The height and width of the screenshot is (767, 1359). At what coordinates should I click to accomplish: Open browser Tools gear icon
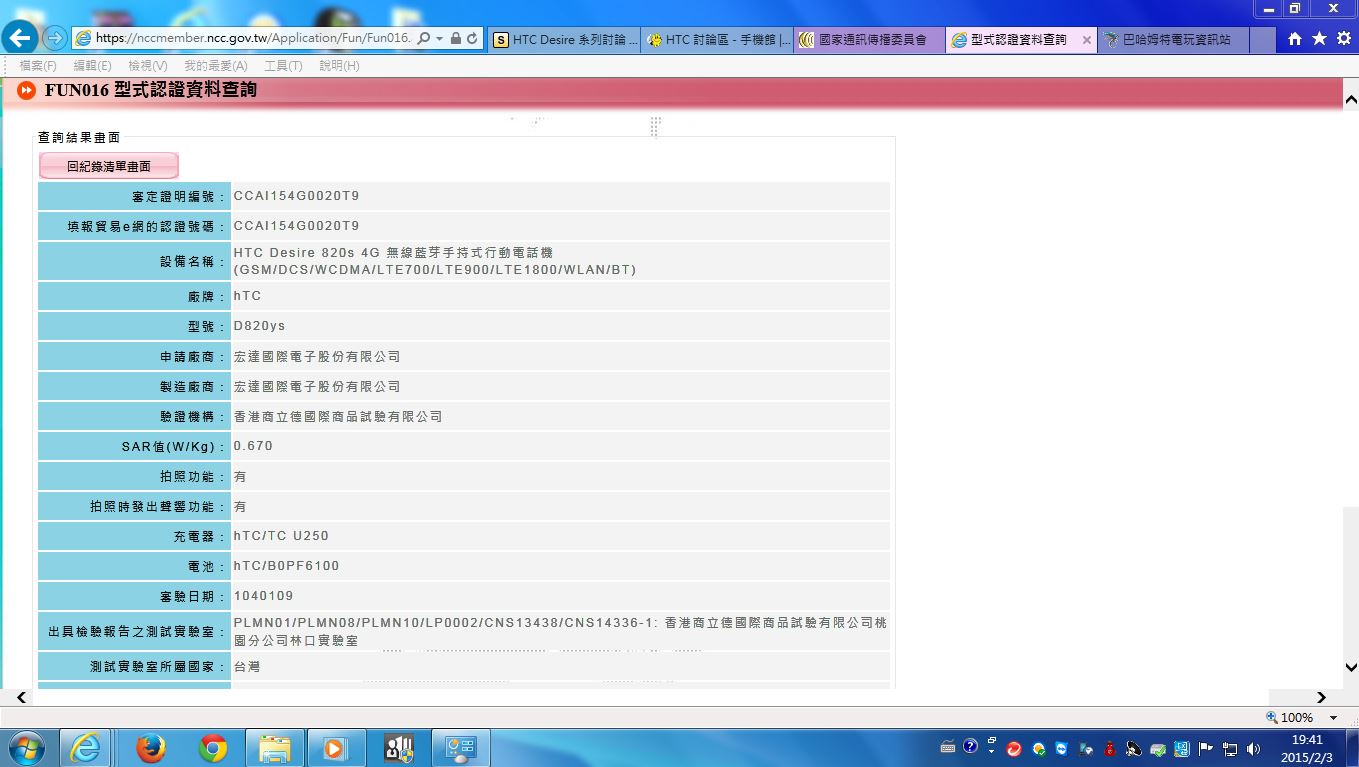(x=1343, y=39)
